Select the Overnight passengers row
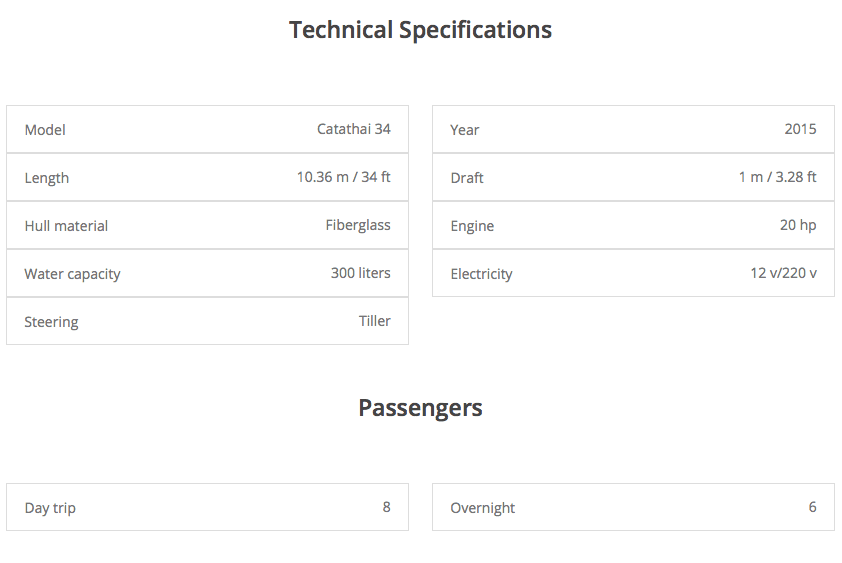Viewport: 842px width, 563px height. 633,508
